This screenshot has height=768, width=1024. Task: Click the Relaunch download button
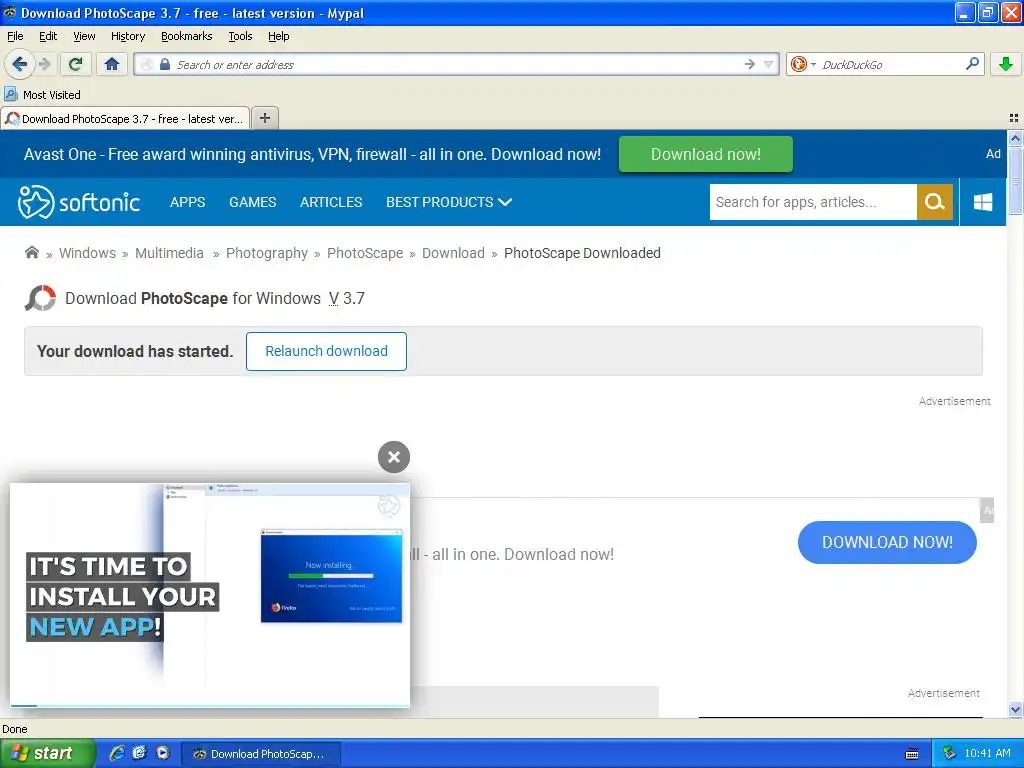[x=326, y=351]
